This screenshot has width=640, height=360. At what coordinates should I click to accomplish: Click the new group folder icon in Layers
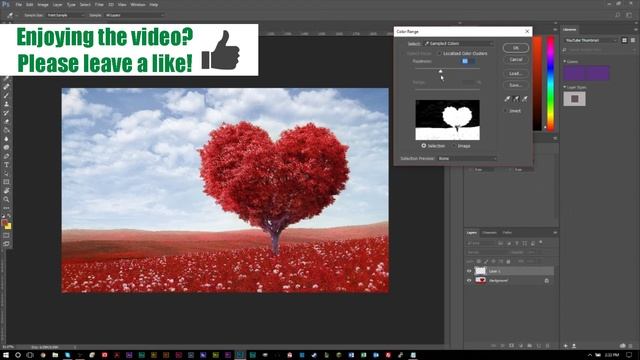coord(530,346)
